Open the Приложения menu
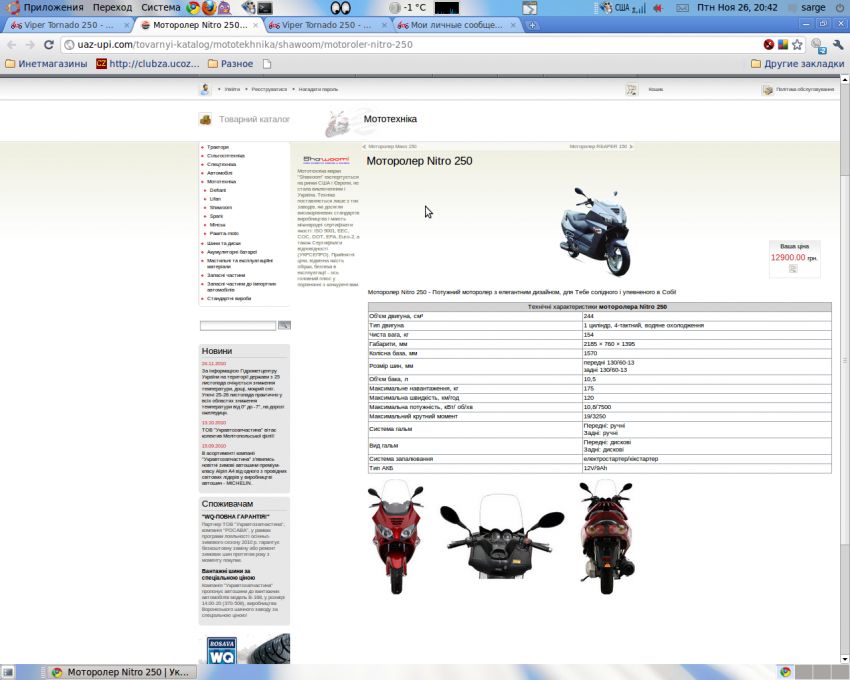This screenshot has width=850, height=680. coord(53,8)
